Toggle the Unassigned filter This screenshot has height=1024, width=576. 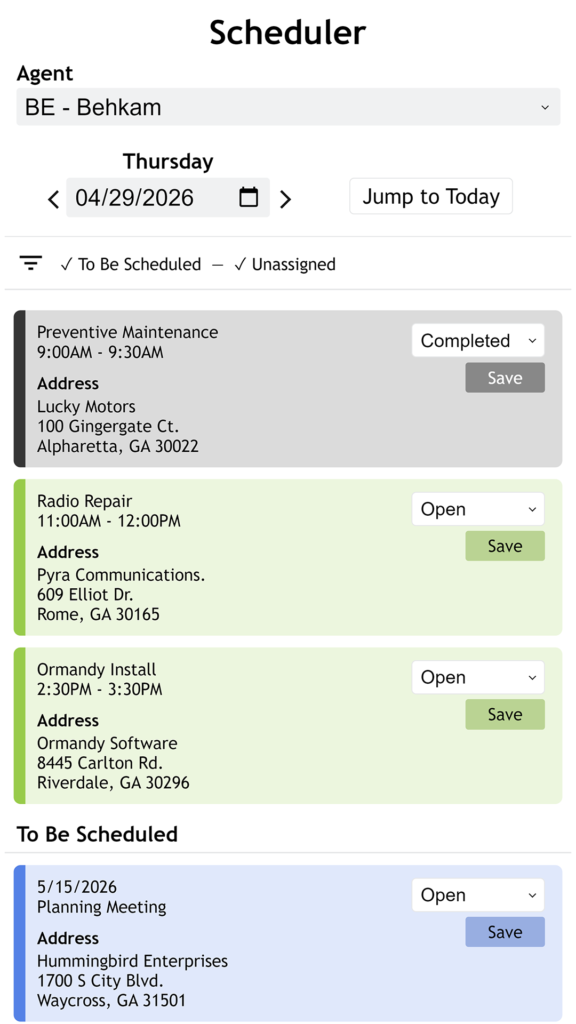pos(285,264)
